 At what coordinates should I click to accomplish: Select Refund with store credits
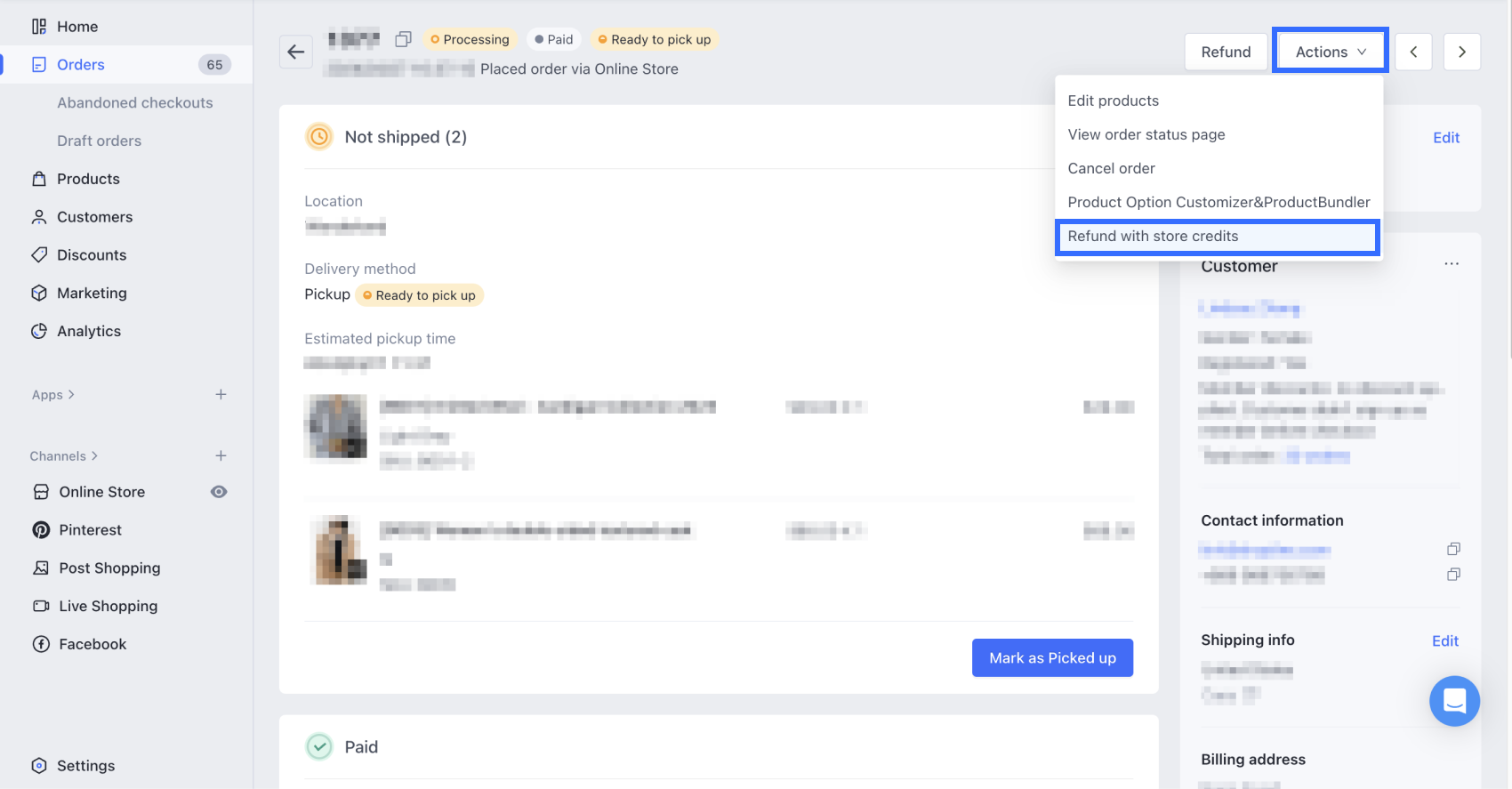click(1153, 236)
